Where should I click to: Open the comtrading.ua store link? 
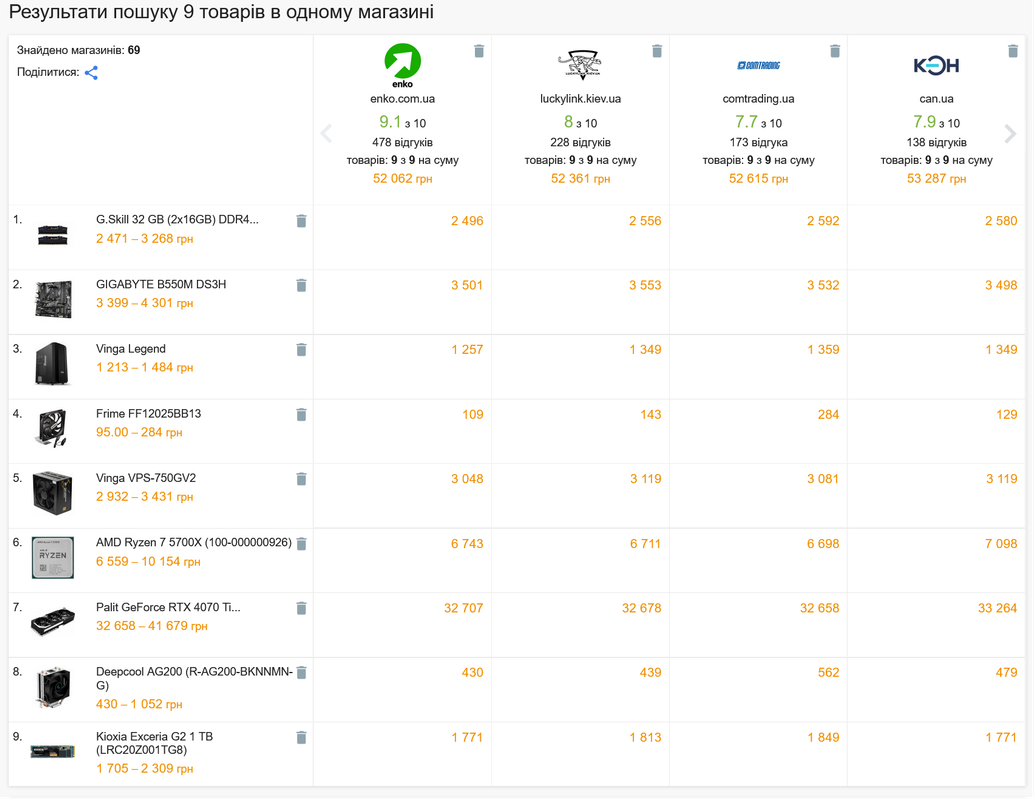pos(758,99)
